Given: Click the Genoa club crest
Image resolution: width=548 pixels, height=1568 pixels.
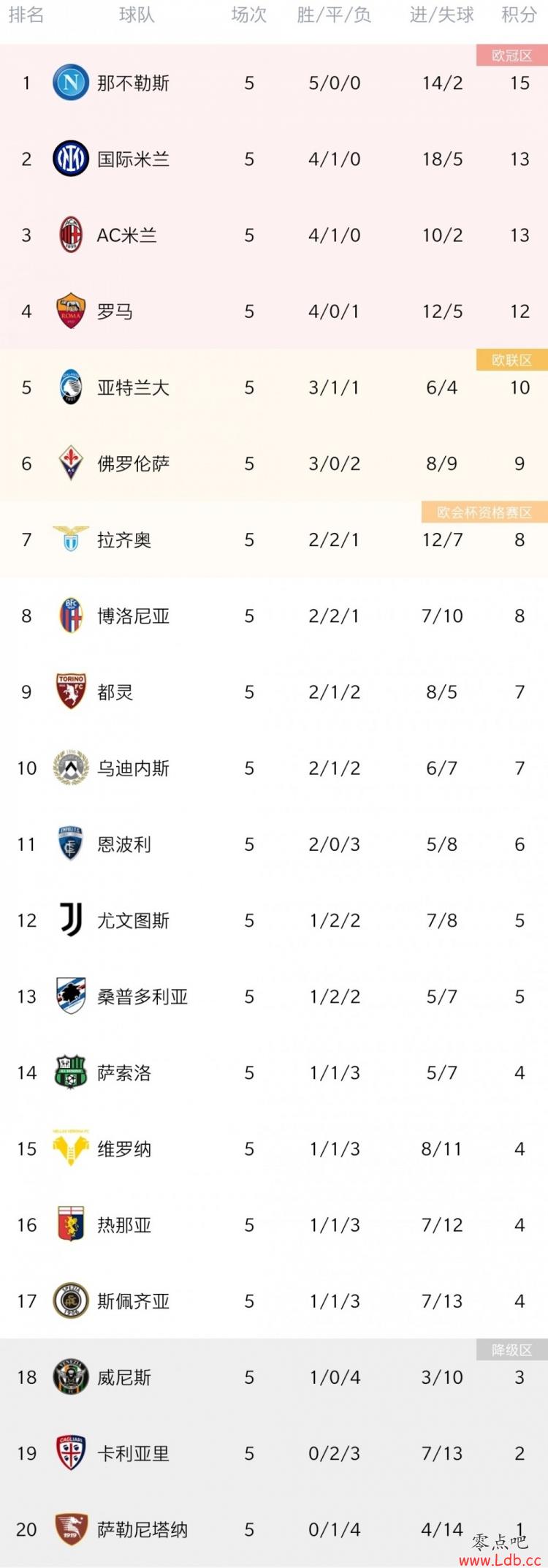Looking at the screenshot, I should coord(71,1225).
